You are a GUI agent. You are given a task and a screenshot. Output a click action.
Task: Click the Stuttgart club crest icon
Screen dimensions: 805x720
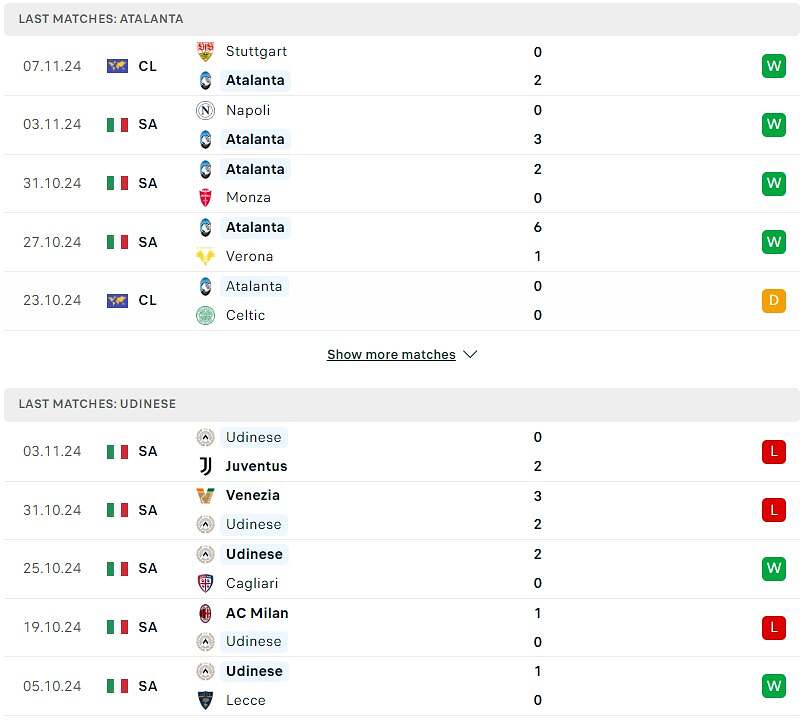tap(205, 51)
